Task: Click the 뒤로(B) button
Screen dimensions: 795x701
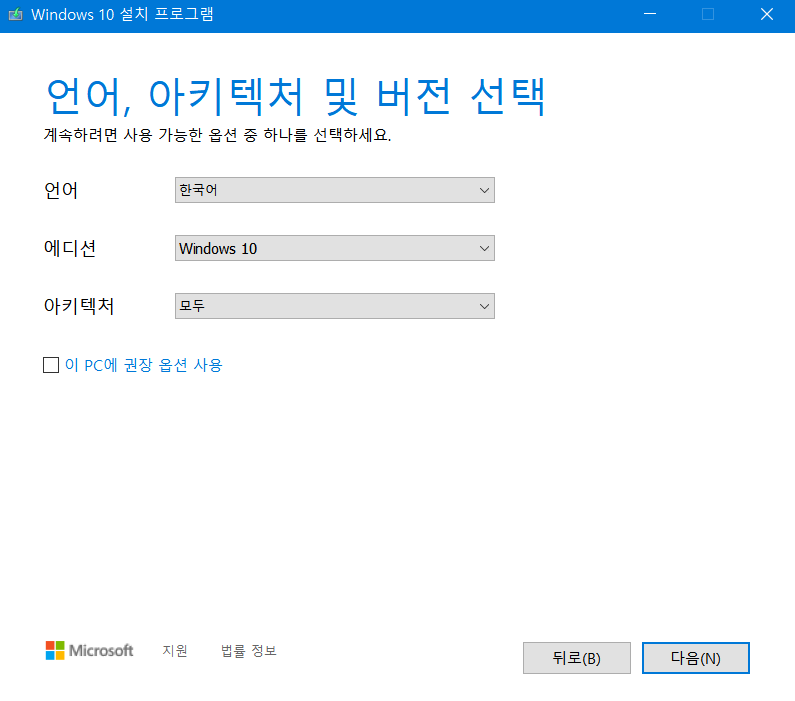Action: [x=576, y=658]
